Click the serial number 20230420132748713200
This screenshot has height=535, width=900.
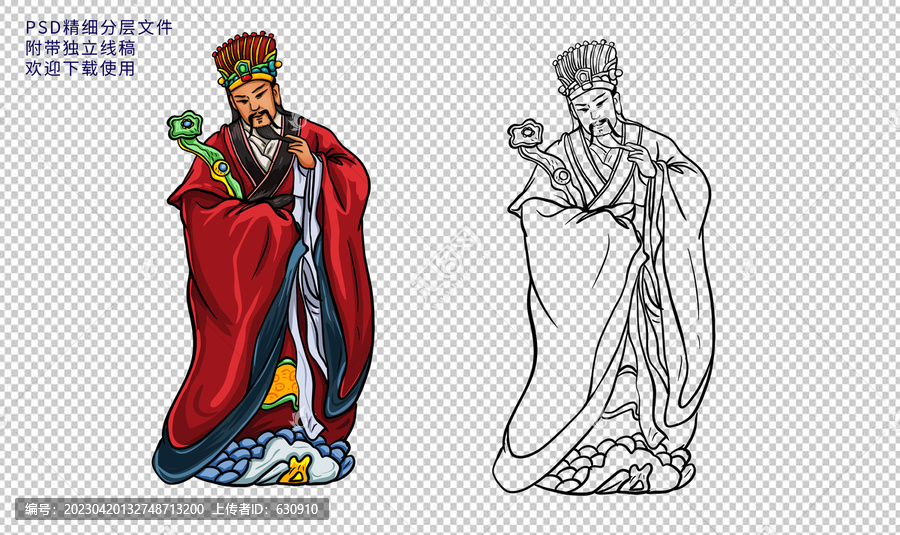coord(133,509)
